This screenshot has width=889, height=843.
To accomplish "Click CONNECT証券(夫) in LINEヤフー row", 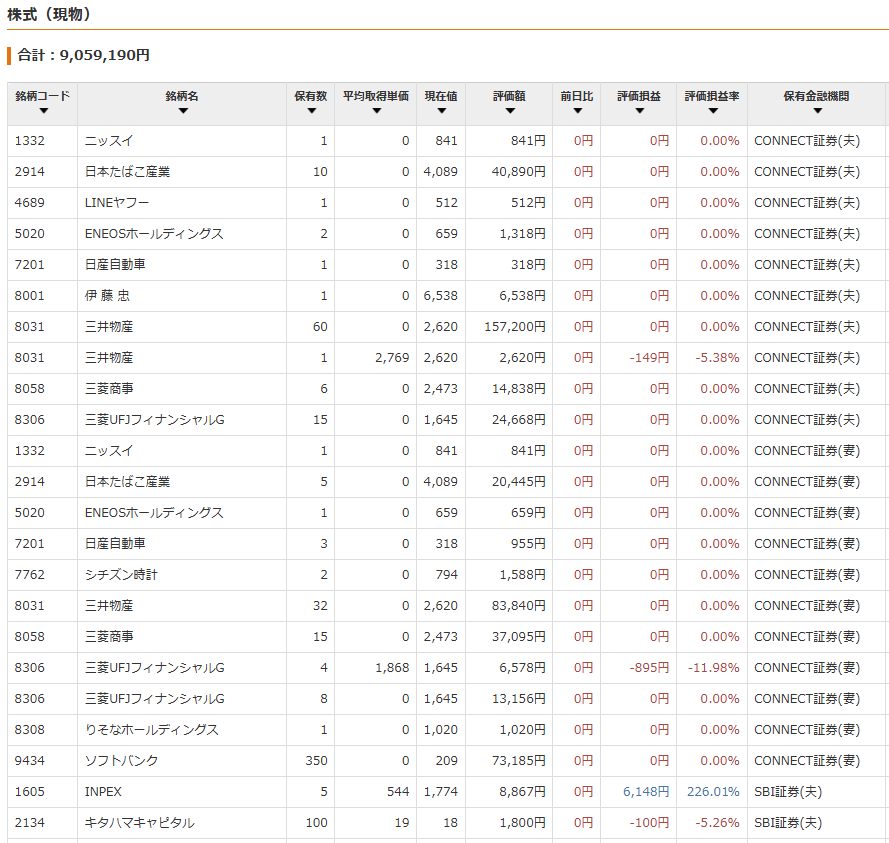I will [816, 203].
